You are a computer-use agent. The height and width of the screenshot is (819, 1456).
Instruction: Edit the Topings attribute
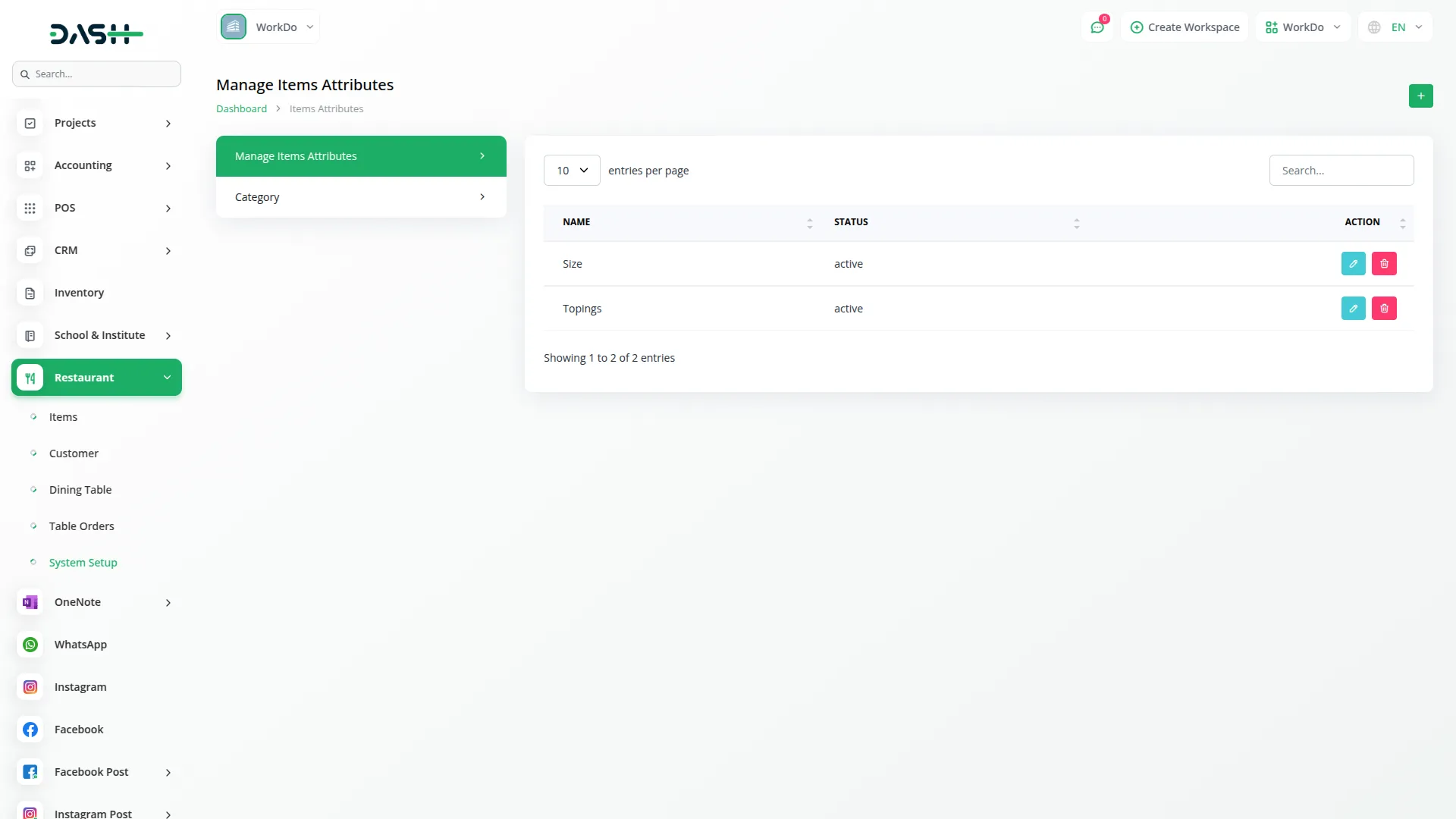[x=1353, y=309]
